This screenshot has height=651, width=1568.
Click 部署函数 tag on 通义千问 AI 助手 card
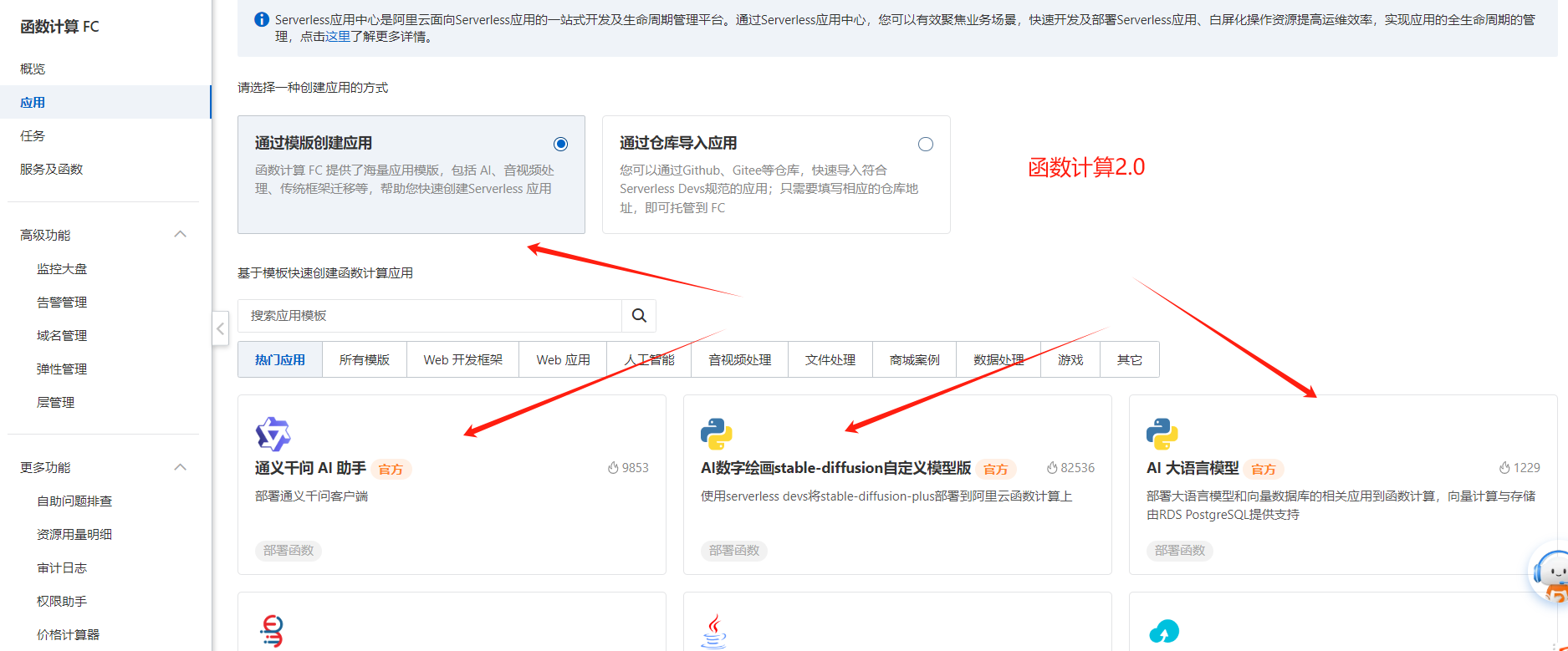point(289,550)
